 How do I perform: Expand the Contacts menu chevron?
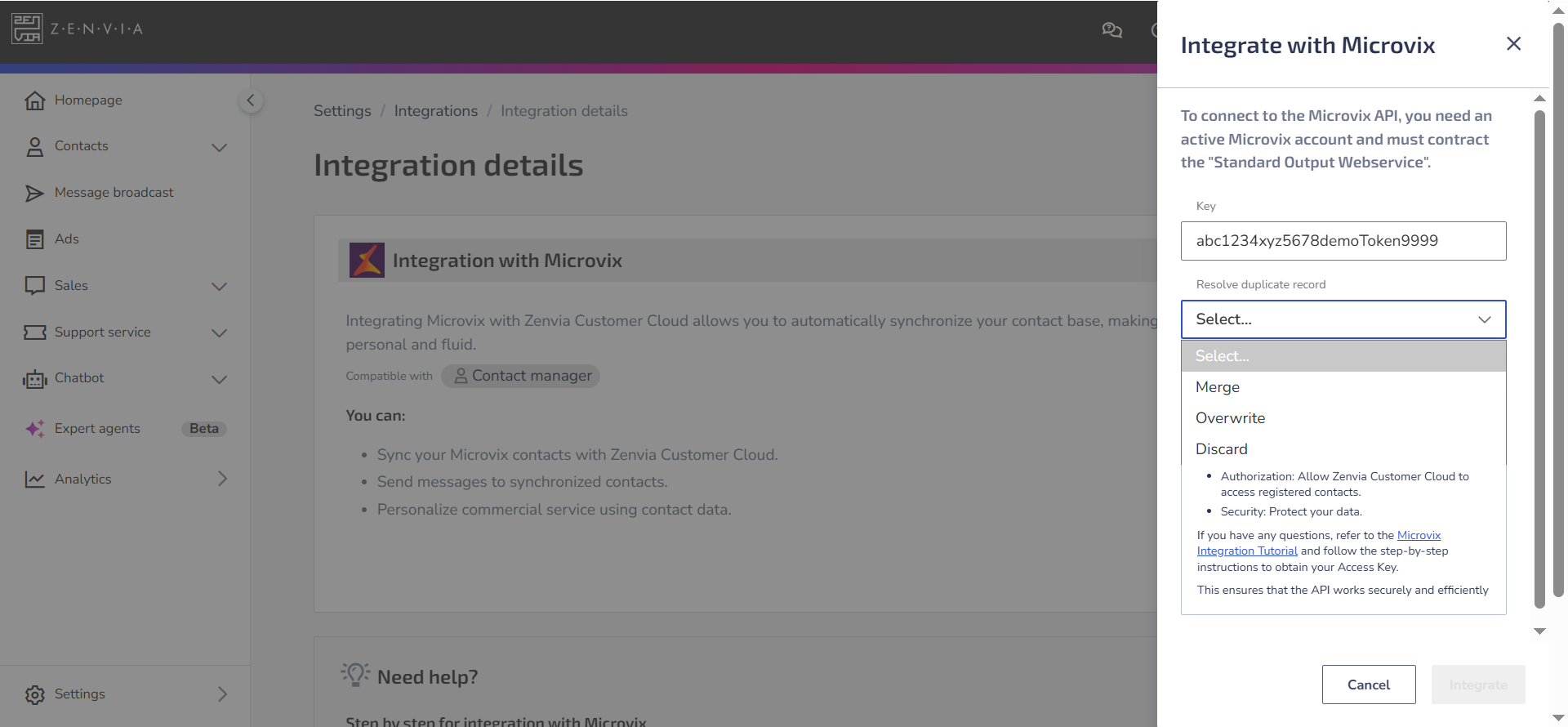(x=219, y=147)
